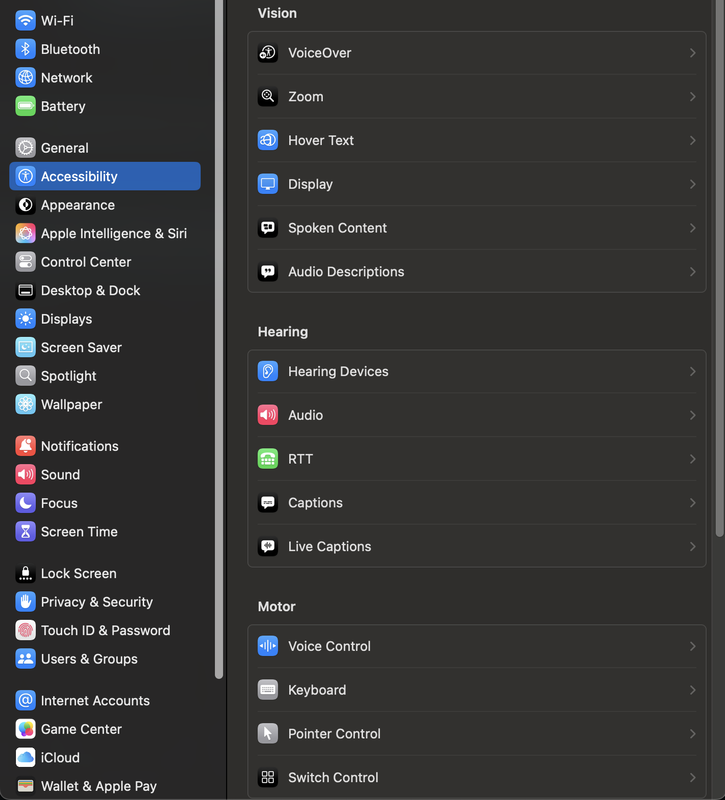Click the Wallpaper flower icon
Viewport: 725px width, 800px height.
26,405
